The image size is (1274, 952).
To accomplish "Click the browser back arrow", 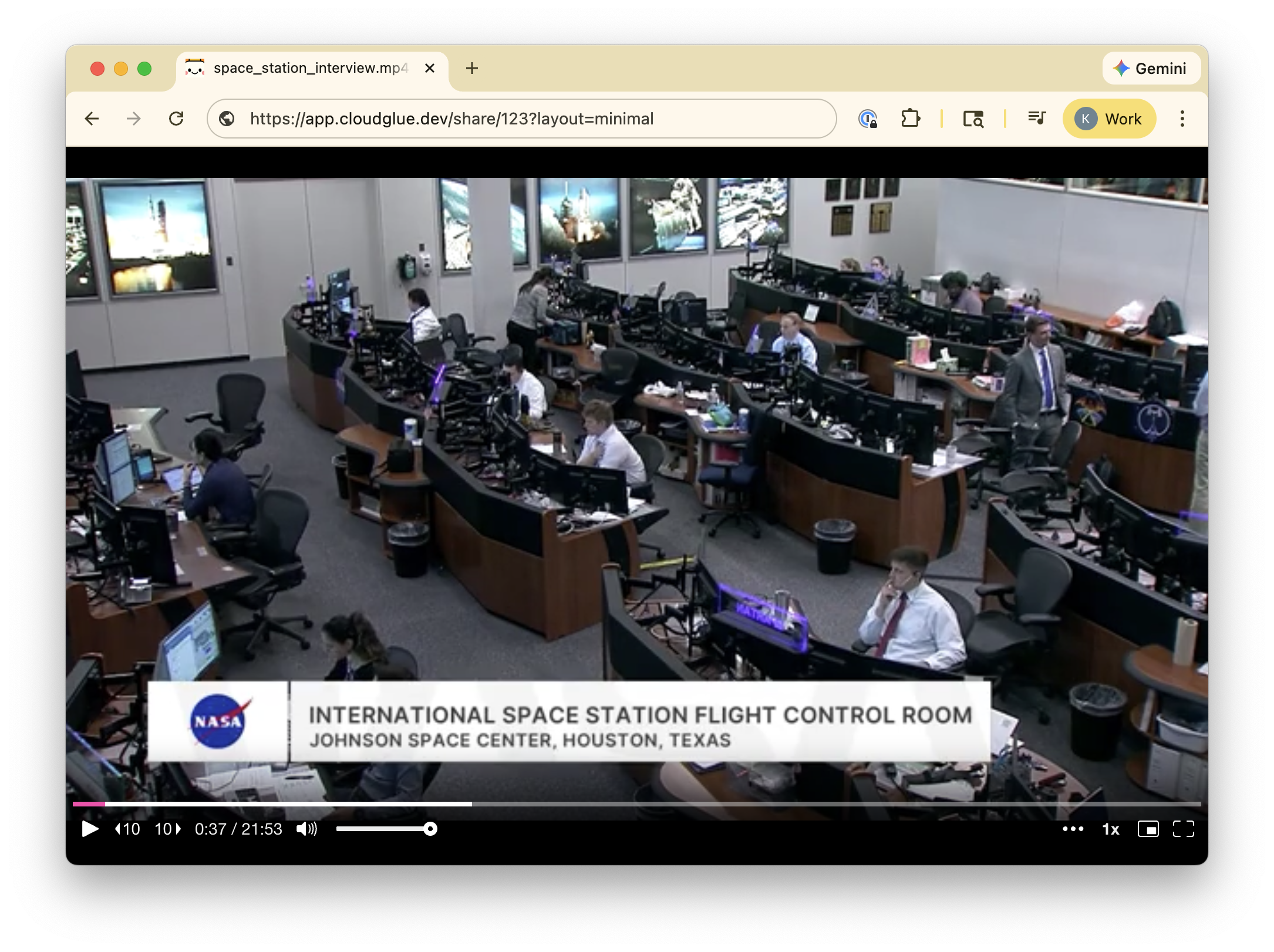I will (92, 119).
